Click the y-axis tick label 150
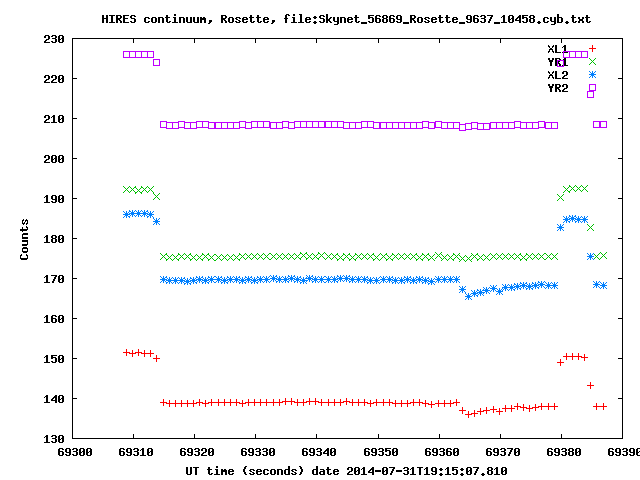The image size is (640, 480). click(54, 359)
